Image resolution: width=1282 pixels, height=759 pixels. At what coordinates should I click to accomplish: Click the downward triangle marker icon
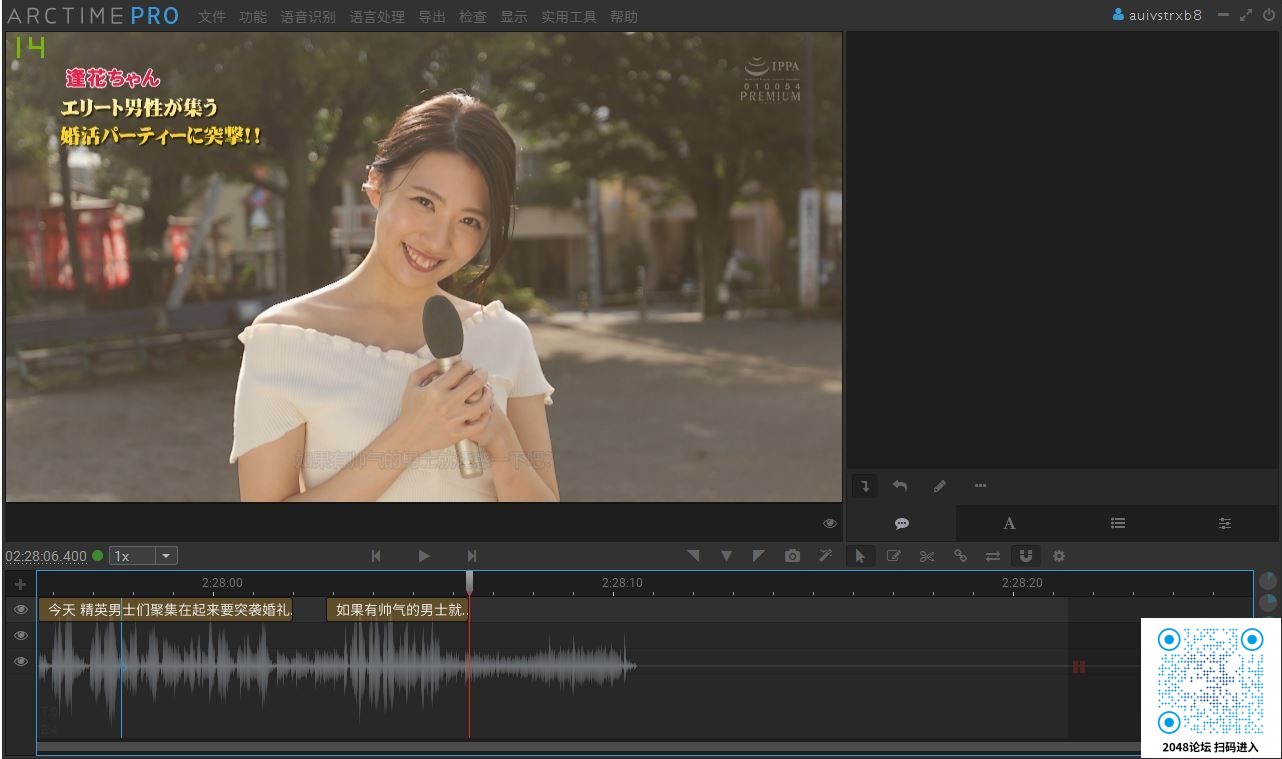coord(726,556)
